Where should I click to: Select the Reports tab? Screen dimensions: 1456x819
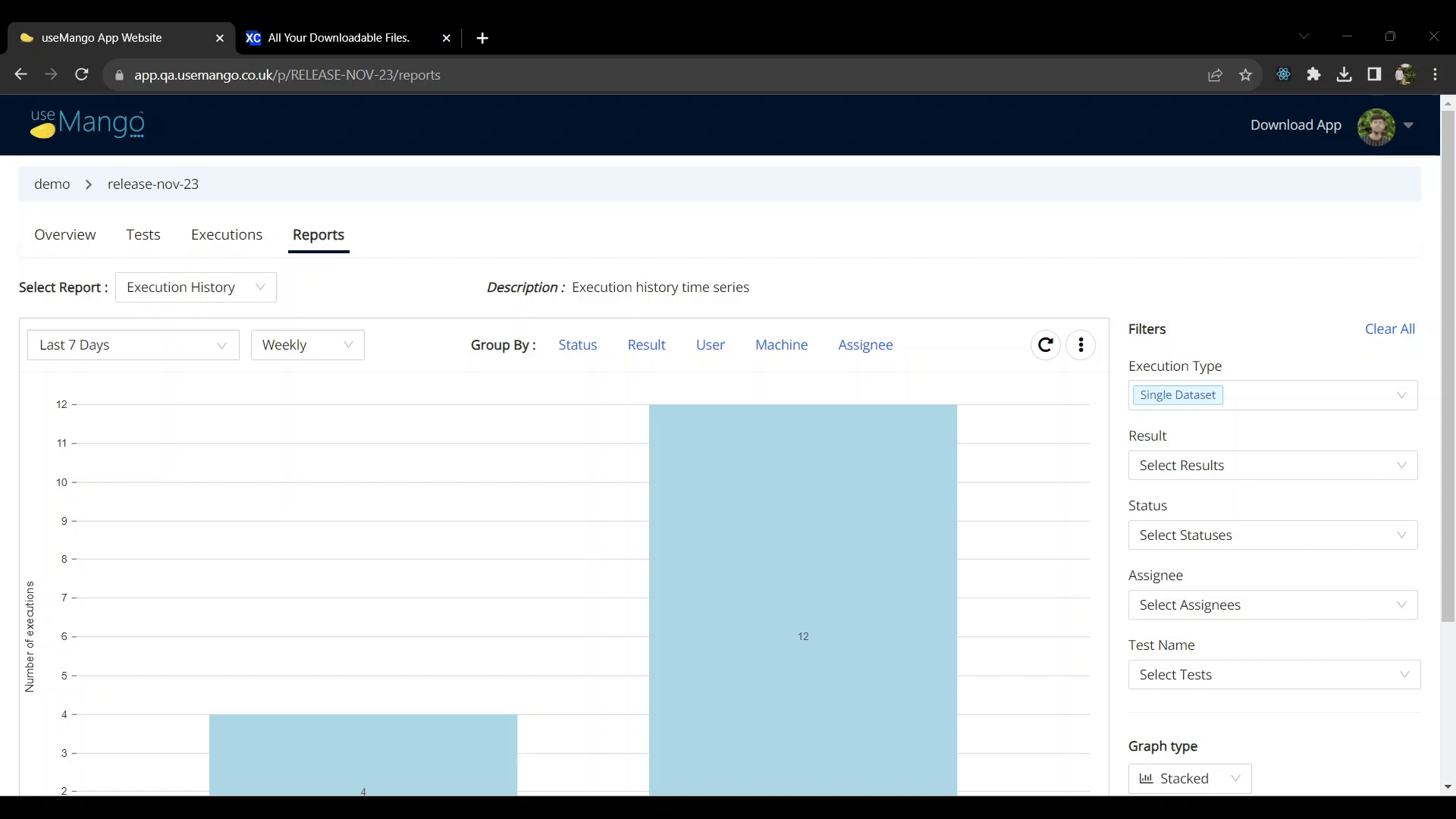coord(318,235)
